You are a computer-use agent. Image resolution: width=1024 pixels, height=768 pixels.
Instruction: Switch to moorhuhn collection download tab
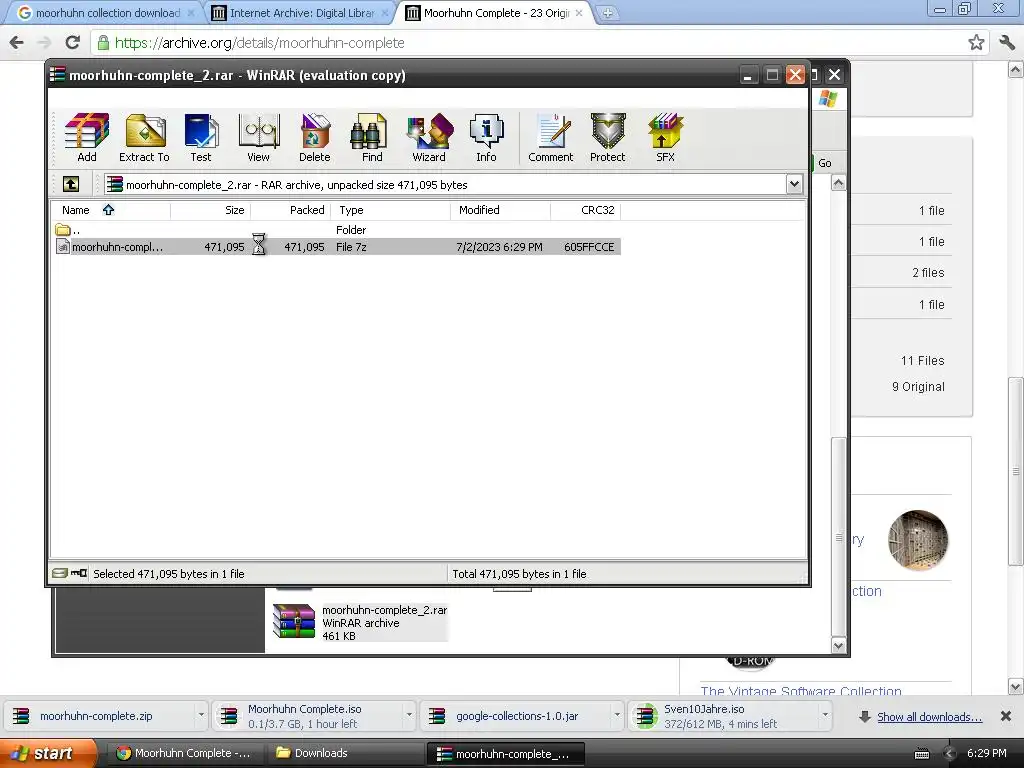pyautogui.click(x=104, y=13)
